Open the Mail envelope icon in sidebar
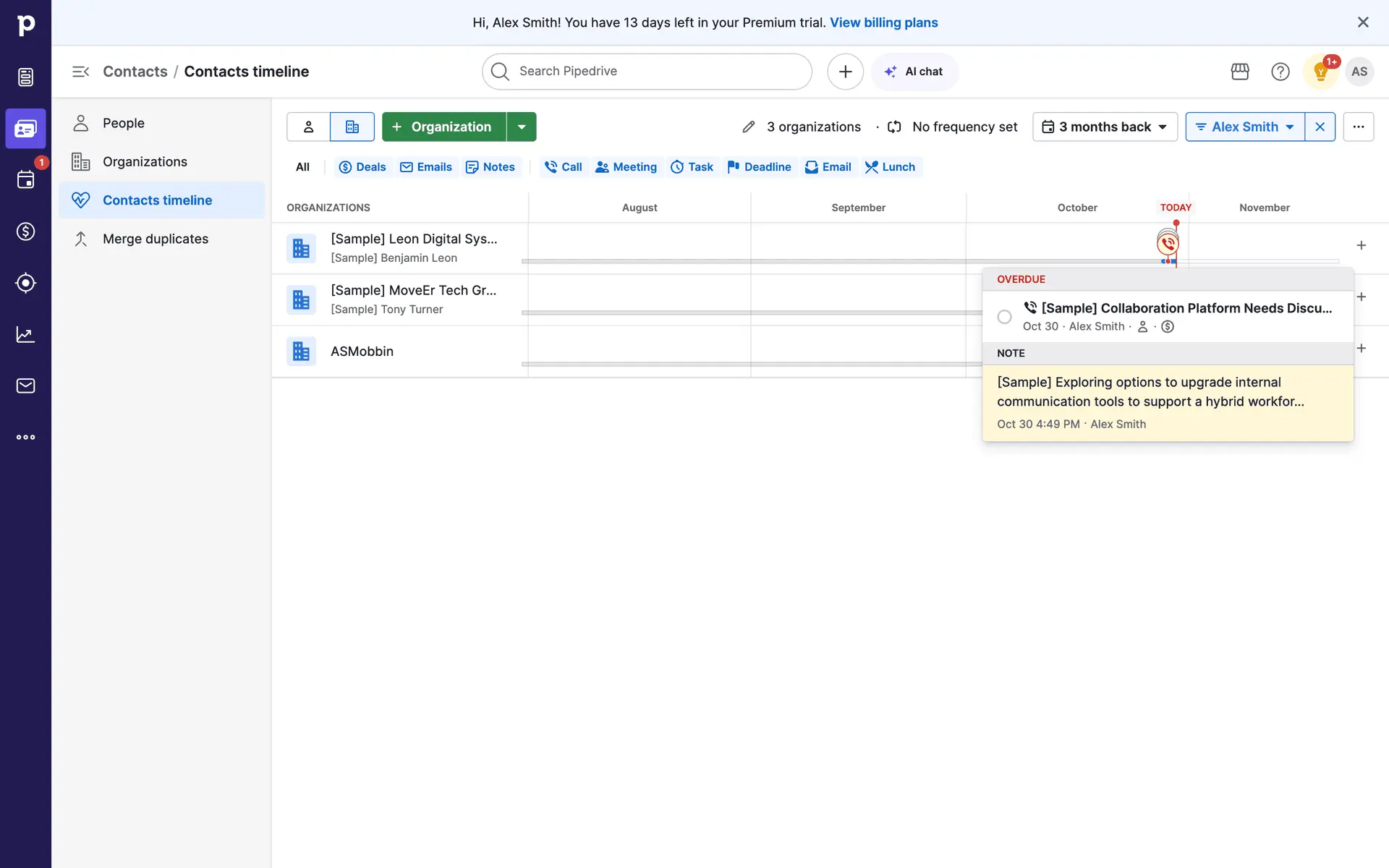Image resolution: width=1389 pixels, height=868 pixels. (x=25, y=386)
